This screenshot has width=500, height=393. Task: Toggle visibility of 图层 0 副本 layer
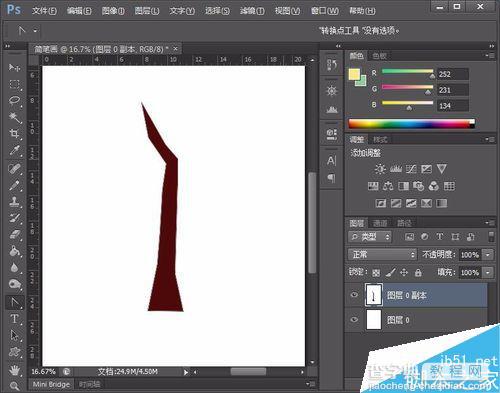(354, 295)
